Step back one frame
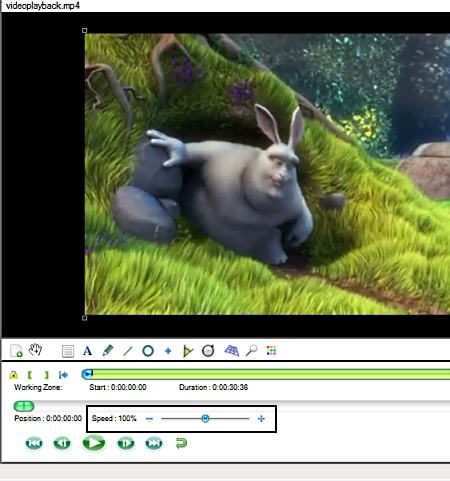The height and width of the screenshot is (481, 450). pyautogui.click(x=62, y=443)
